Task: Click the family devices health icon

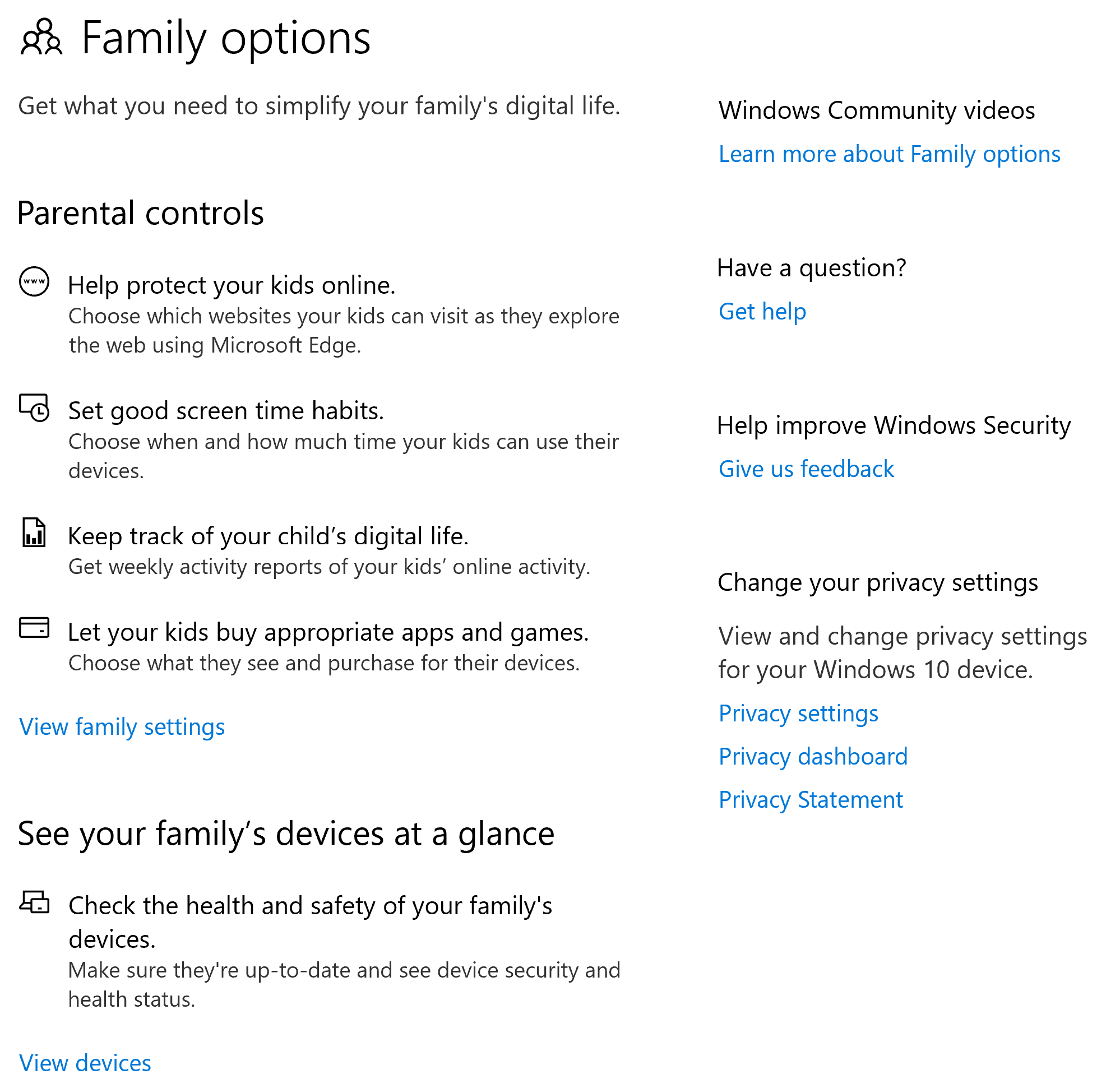Action: 34,902
